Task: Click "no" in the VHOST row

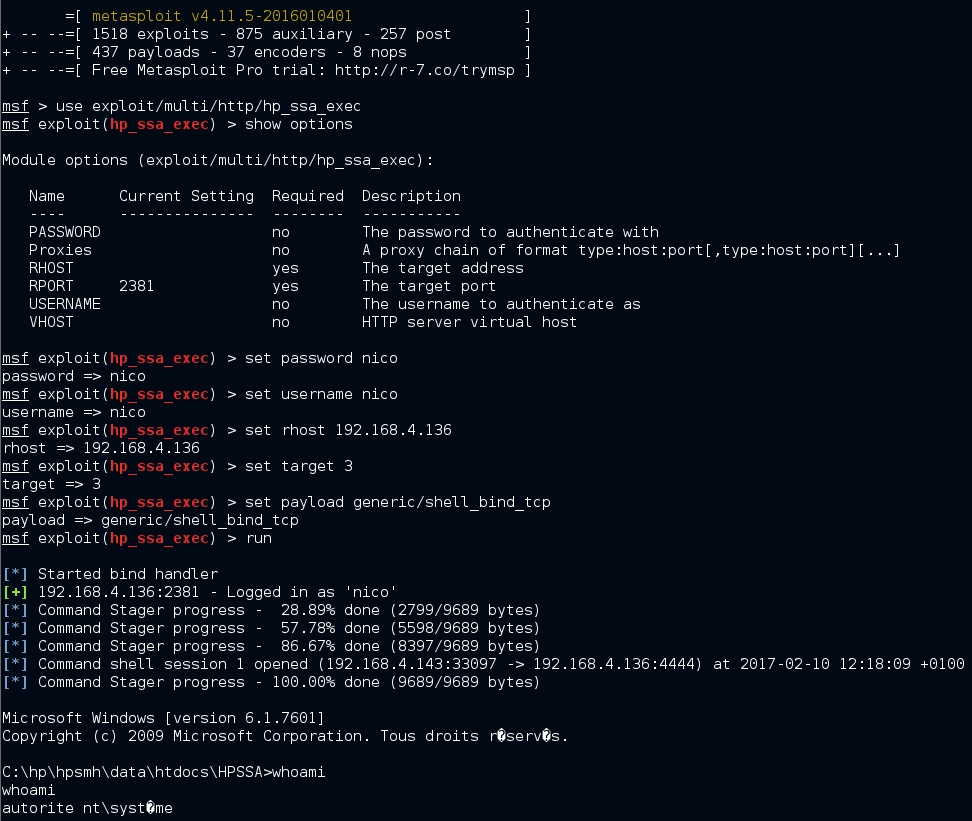Action: 281,322
